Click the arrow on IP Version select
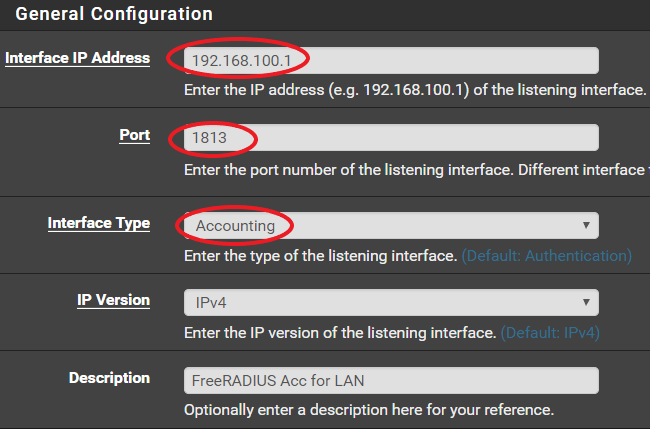Viewport: 650px width, 429px height. pos(585,303)
